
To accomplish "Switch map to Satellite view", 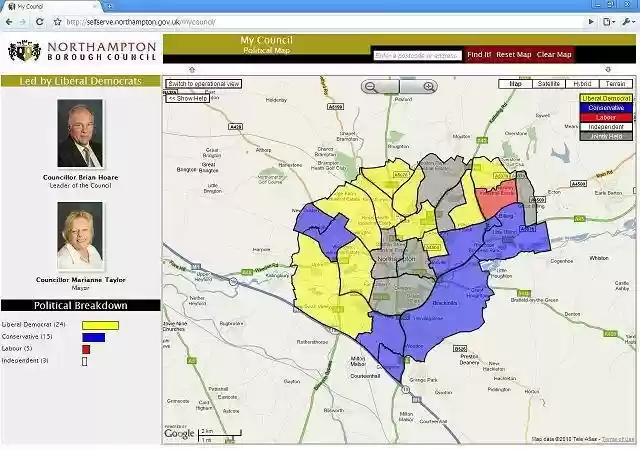I will click(x=549, y=84).
